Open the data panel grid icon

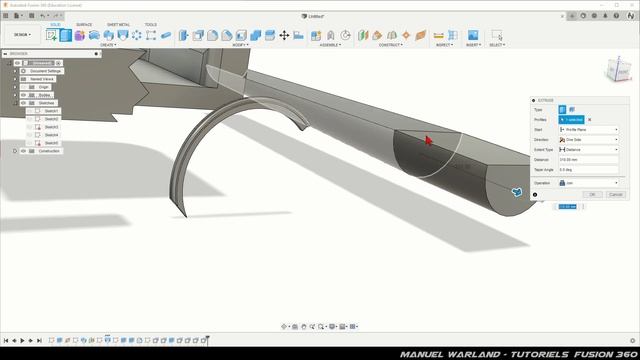(x=6, y=16)
